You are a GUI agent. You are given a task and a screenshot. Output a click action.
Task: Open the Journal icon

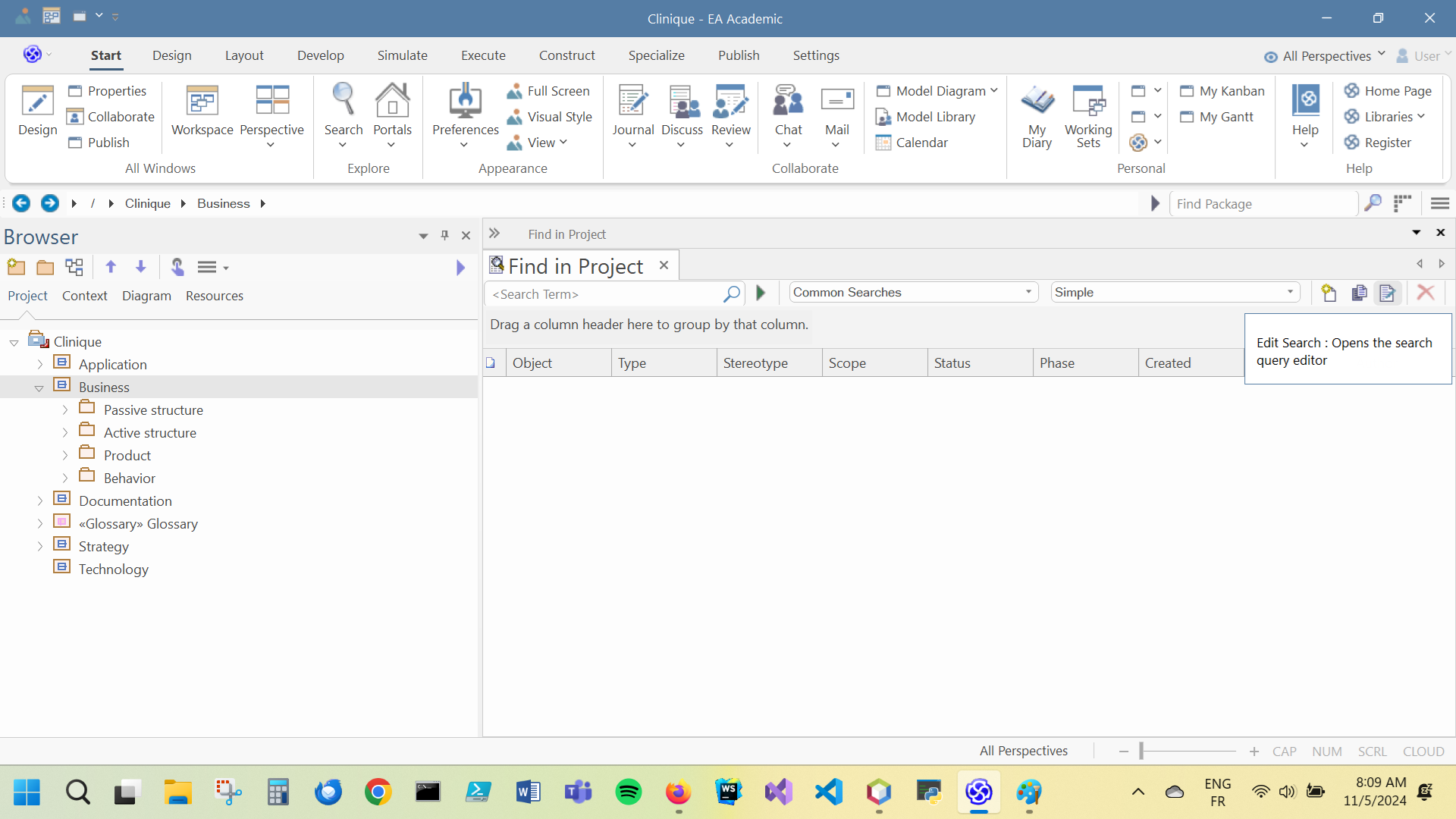click(x=633, y=101)
